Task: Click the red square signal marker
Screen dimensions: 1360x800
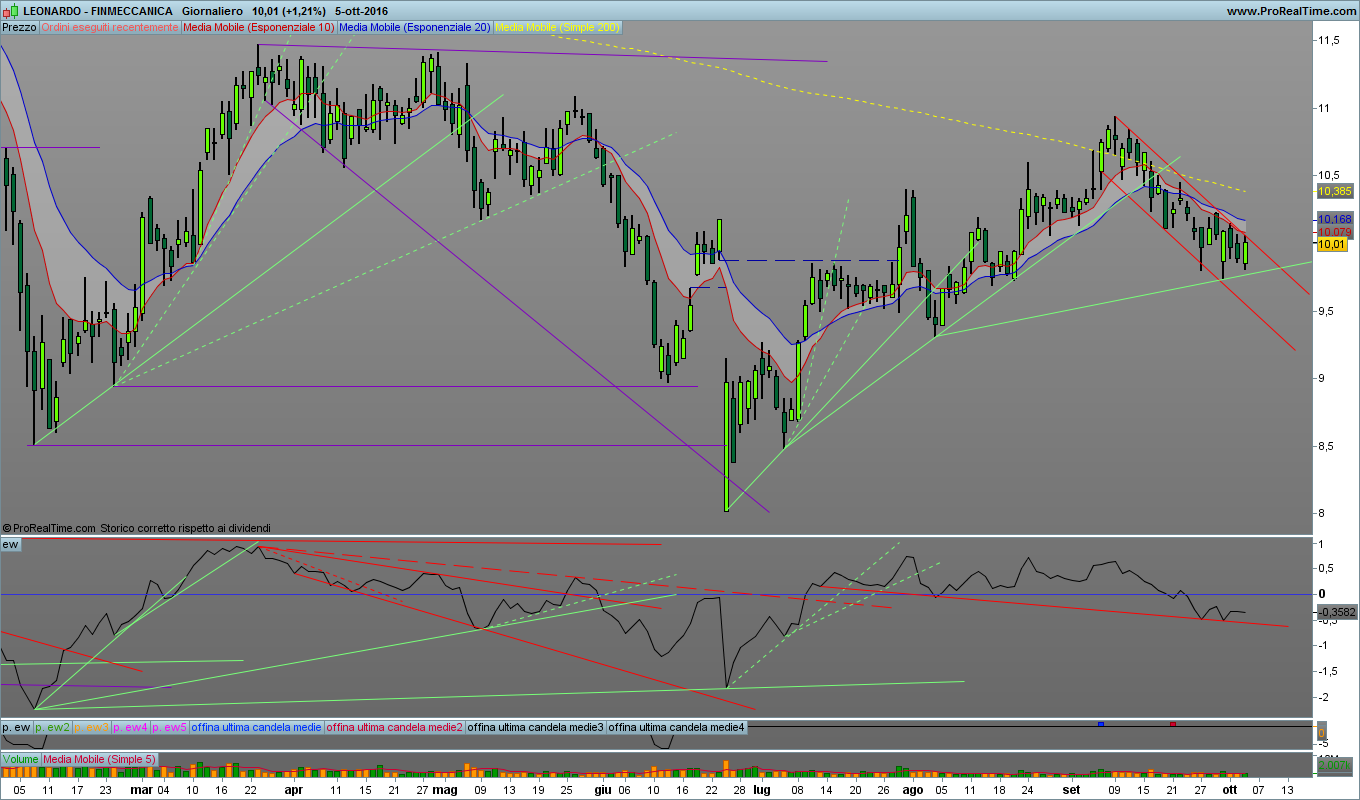Action: coord(1172,723)
